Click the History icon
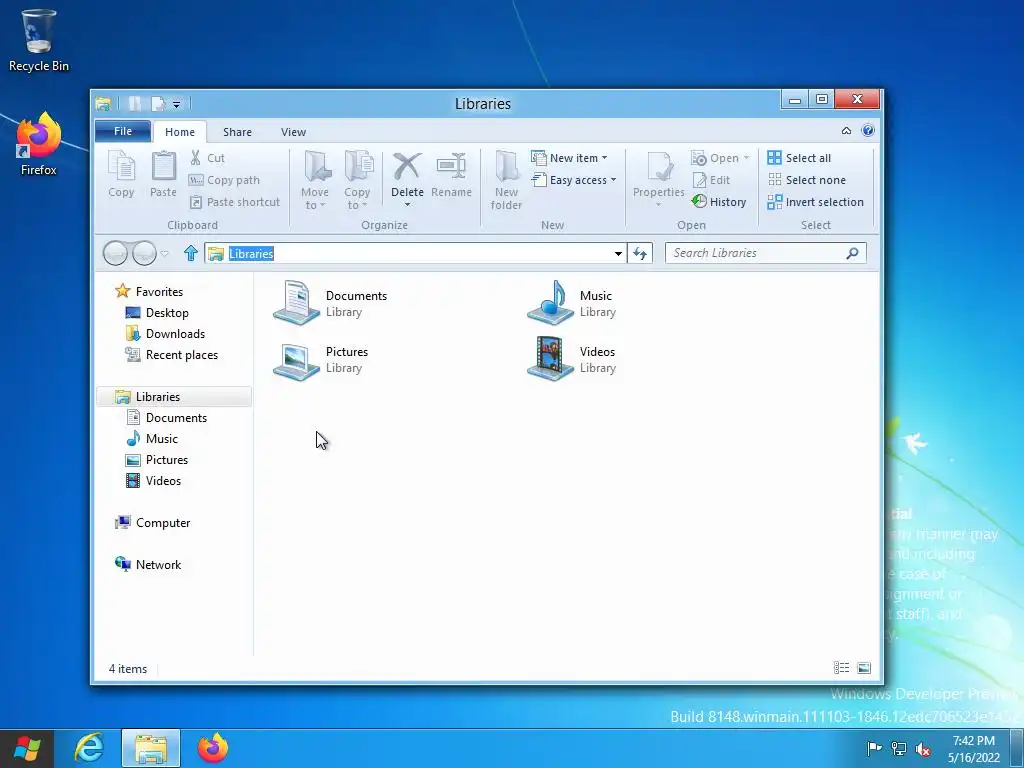 click(699, 201)
